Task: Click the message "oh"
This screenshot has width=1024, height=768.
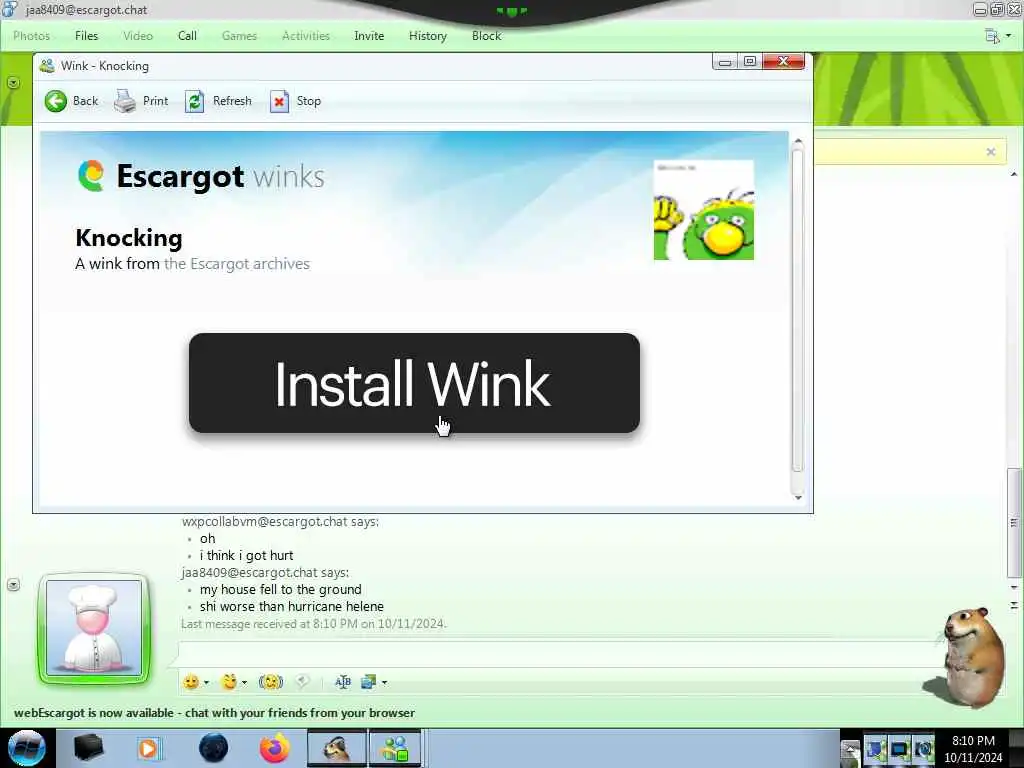Action: [207, 539]
